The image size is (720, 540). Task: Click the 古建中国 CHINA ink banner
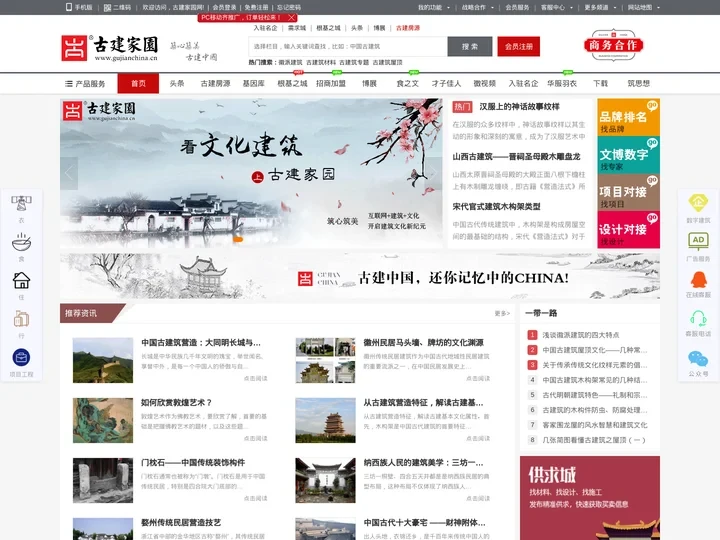(360, 276)
